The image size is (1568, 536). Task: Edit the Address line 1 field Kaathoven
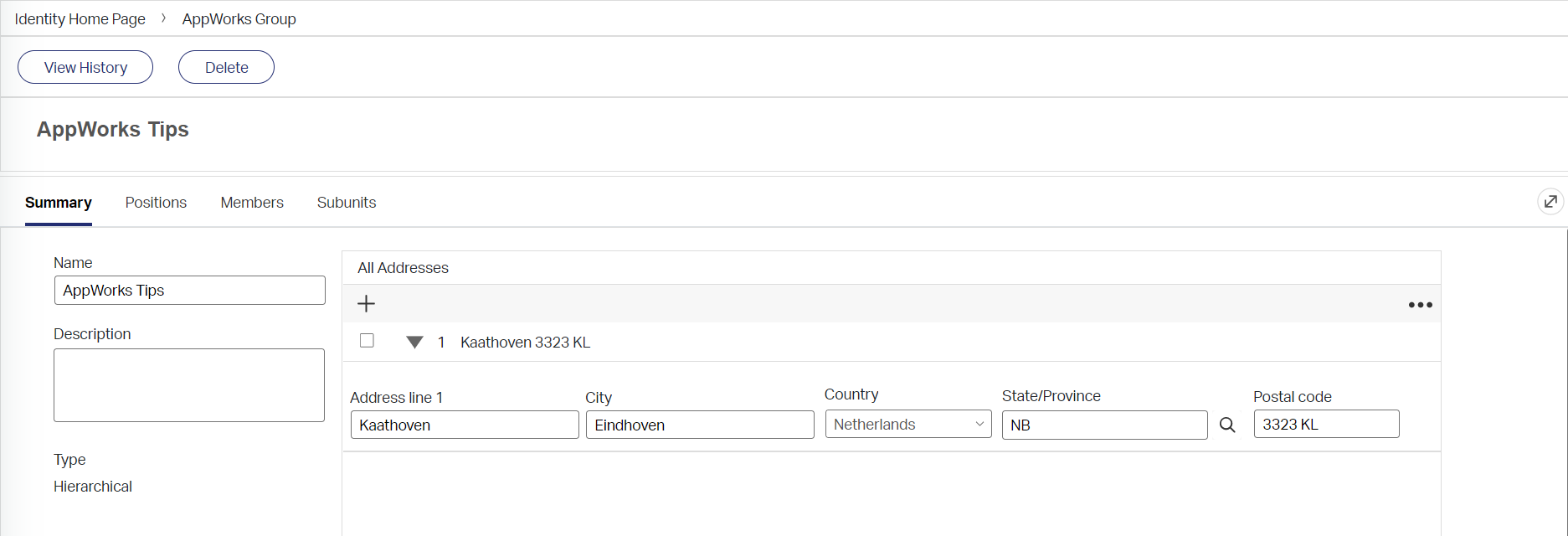465,425
